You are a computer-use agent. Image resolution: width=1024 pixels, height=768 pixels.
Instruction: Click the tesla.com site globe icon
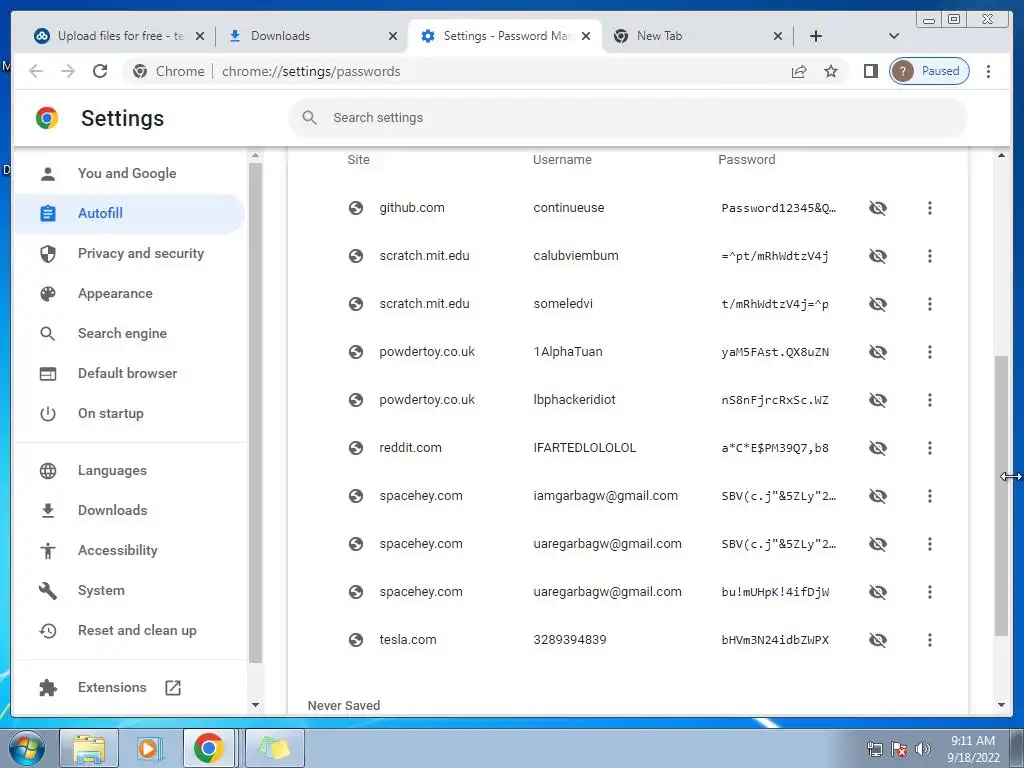(356, 640)
